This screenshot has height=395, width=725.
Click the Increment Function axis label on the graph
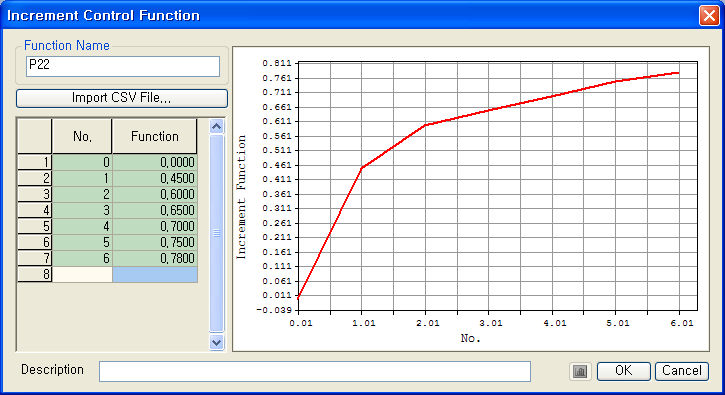(x=241, y=198)
